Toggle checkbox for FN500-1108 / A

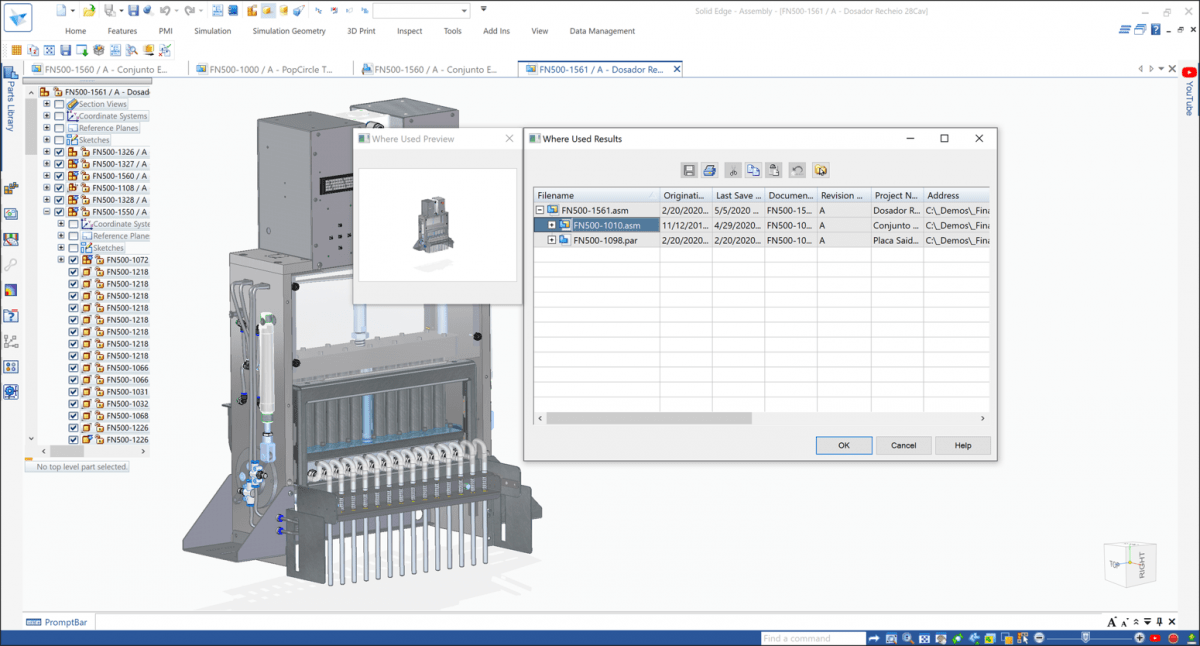pyautogui.click(x=59, y=188)
